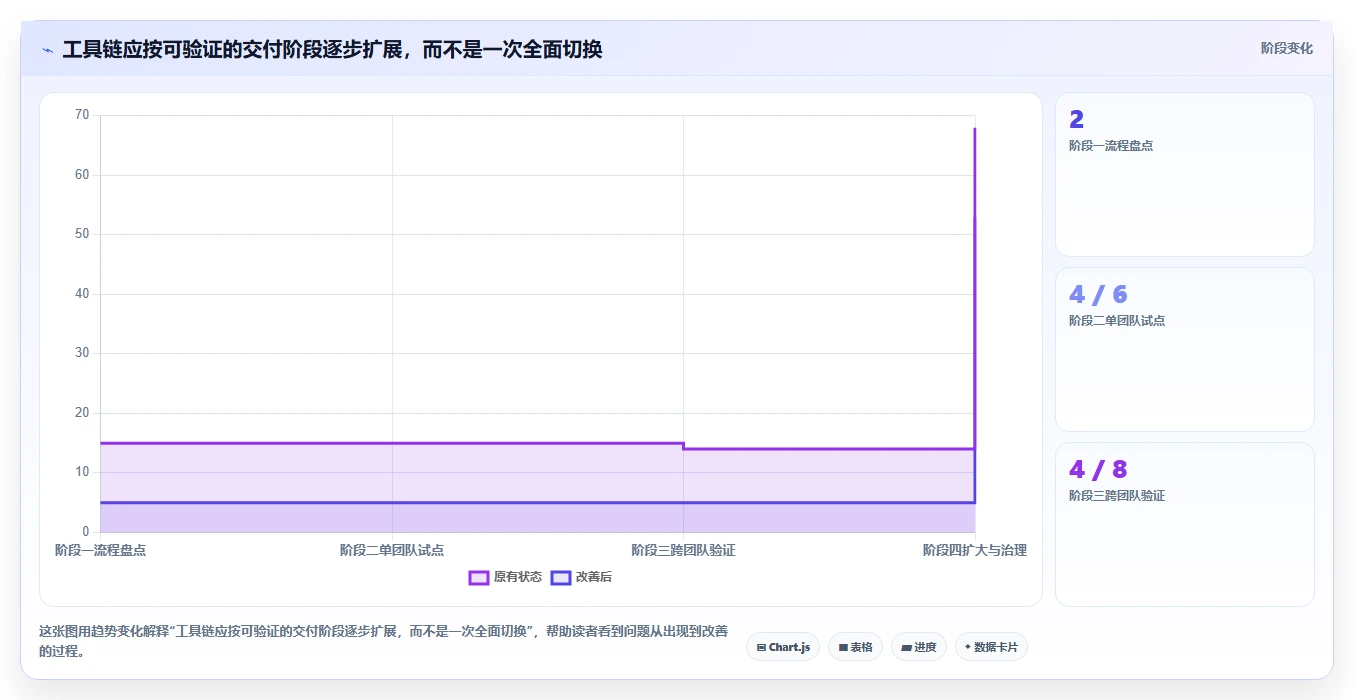Click the Chart.js tag chip

coord(783,647)
